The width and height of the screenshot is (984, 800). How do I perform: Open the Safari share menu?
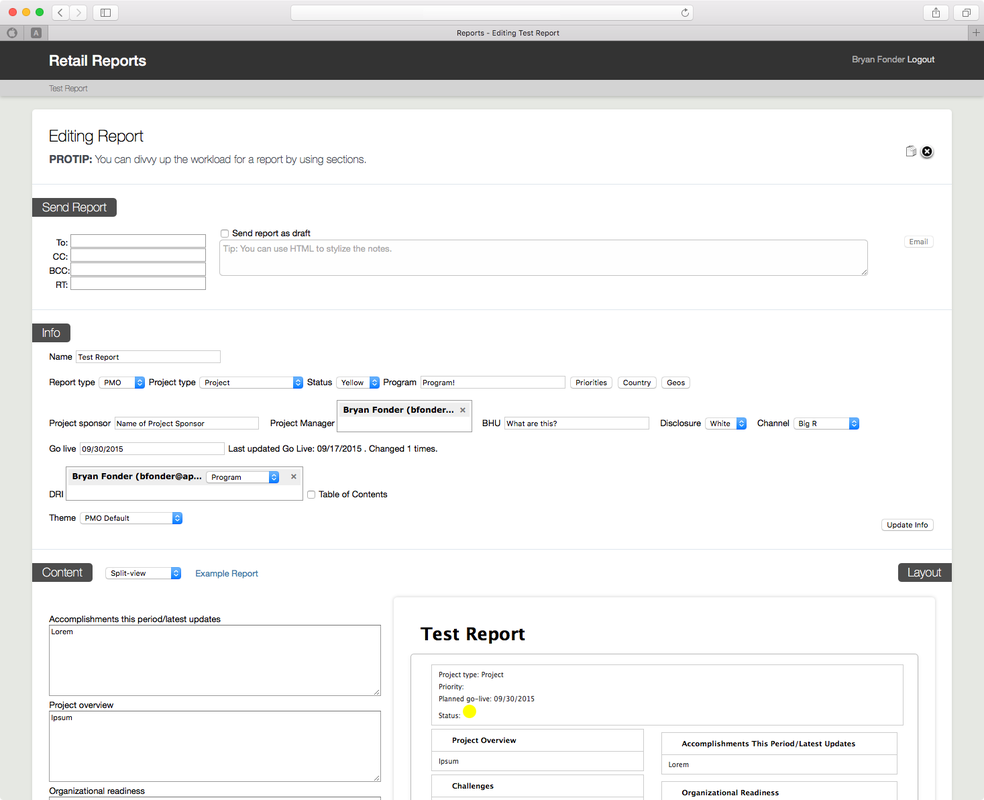pyautogui.click(x=936, y=13)
